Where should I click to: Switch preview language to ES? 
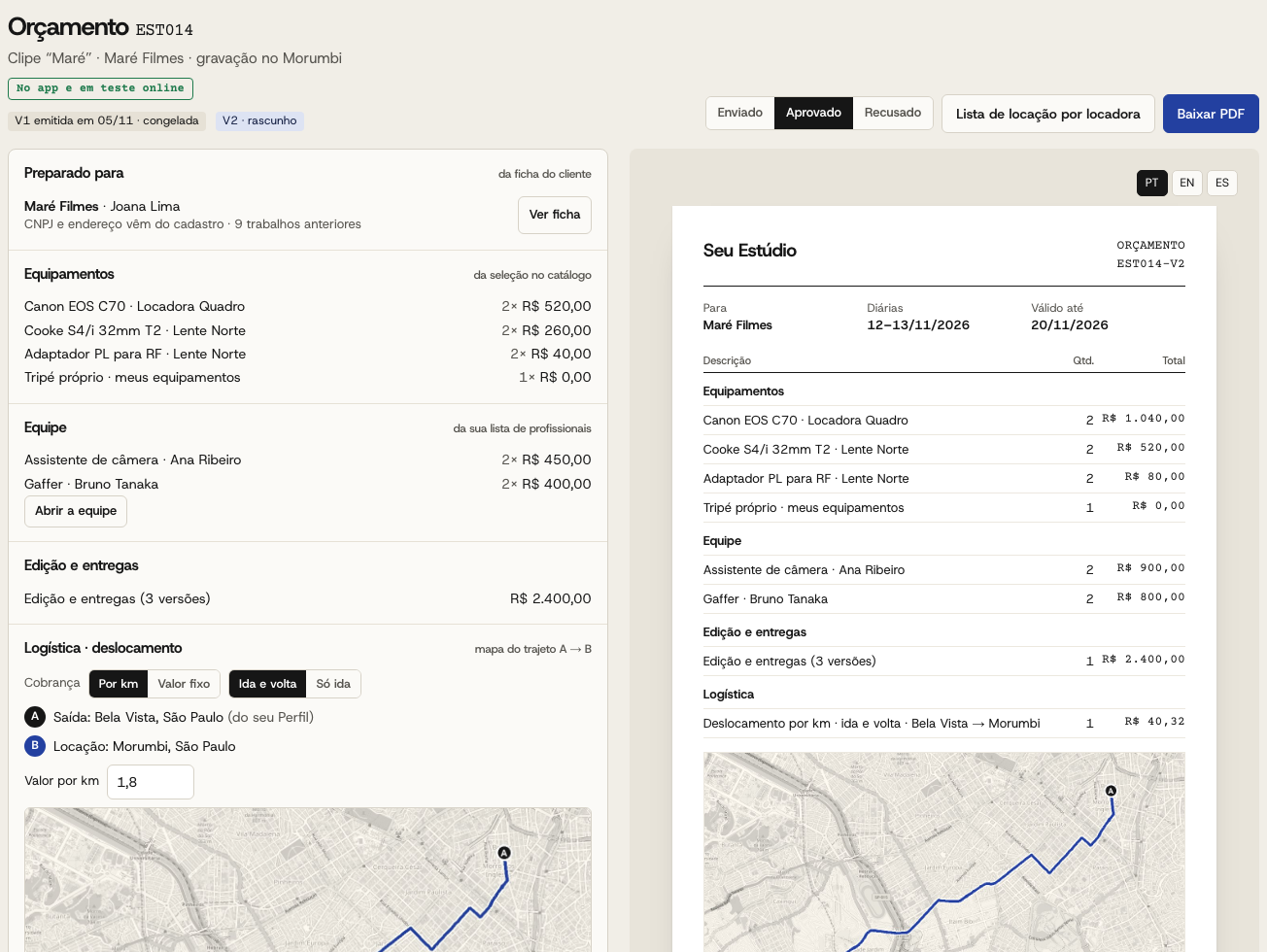pos(1222,183)
